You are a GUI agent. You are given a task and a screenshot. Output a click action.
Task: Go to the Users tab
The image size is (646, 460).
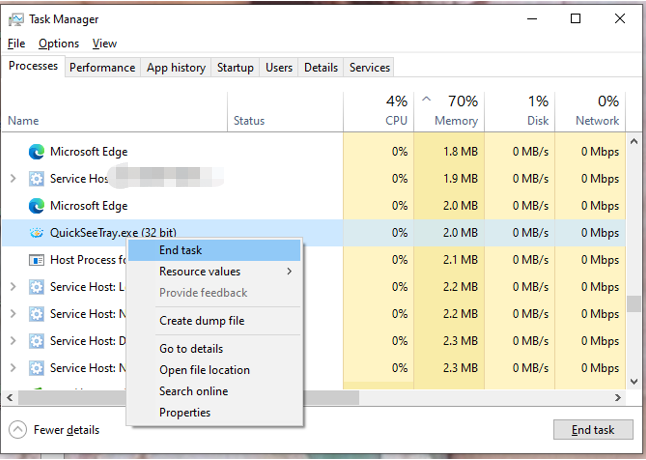point(279,68)
